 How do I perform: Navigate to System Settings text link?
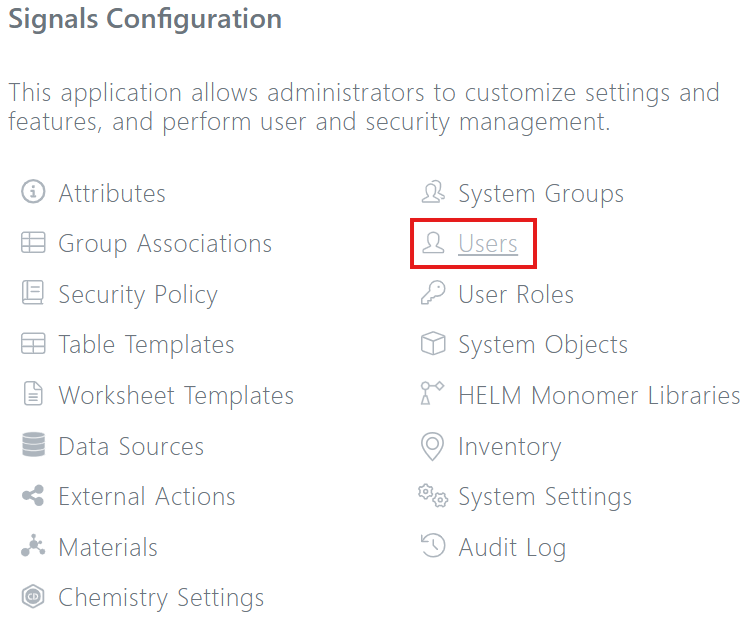point(545,496)
